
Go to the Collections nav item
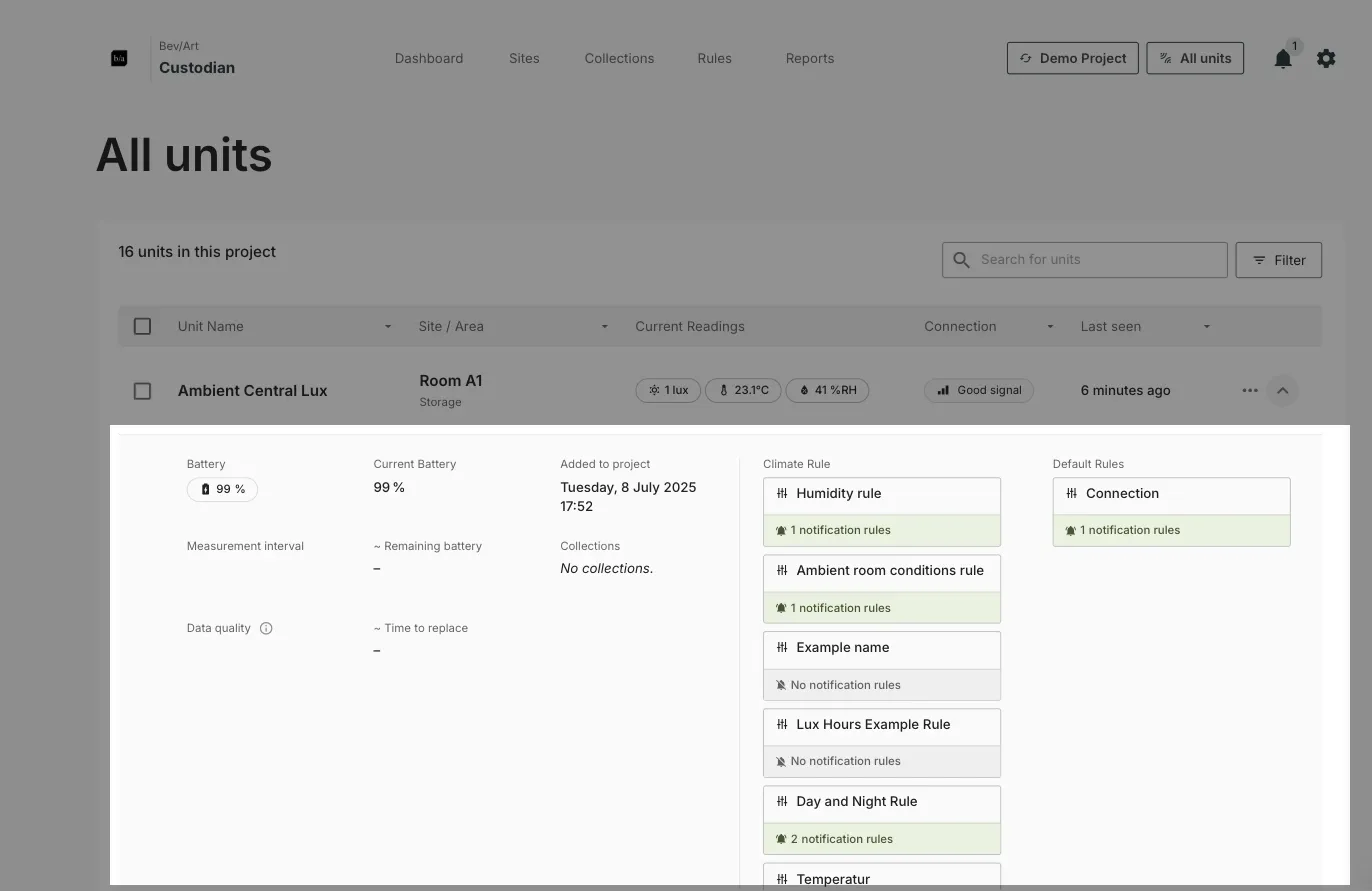point(619,58)
